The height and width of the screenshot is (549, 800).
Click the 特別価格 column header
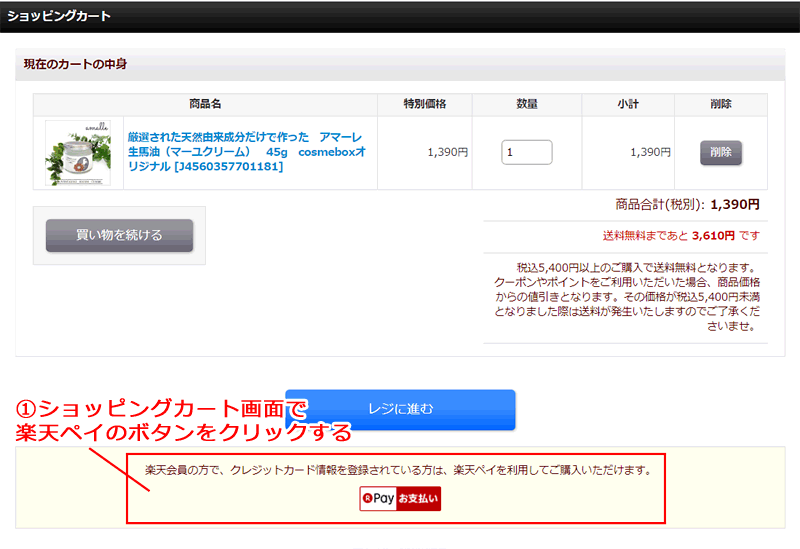click(x=424, y=104)
